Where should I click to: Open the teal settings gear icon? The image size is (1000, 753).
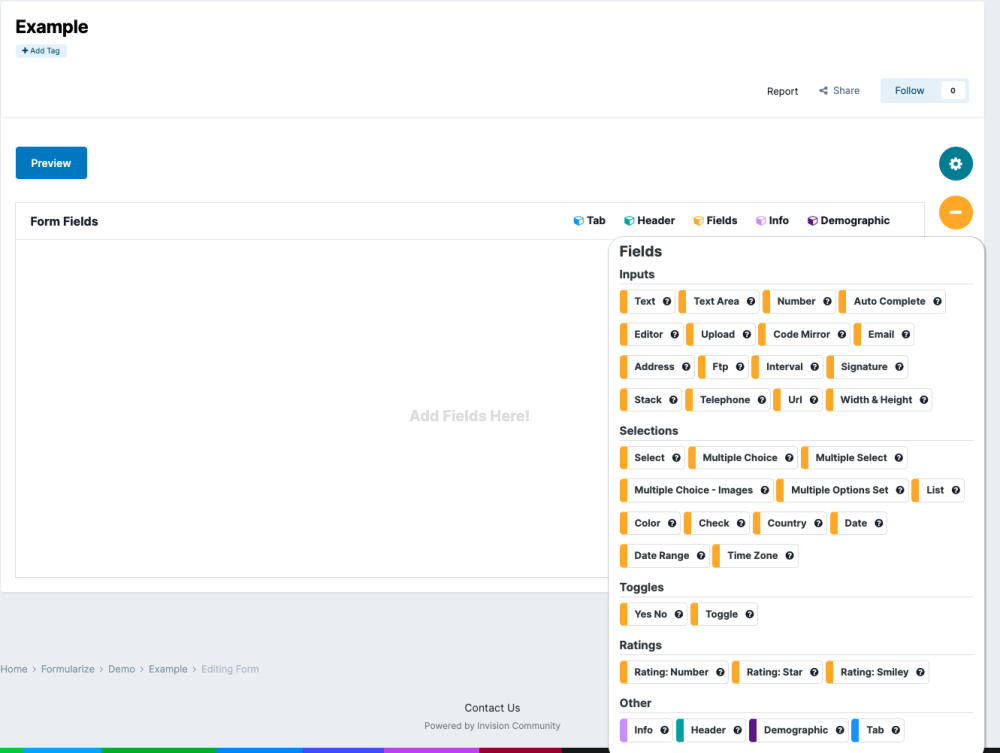[x=956, y=163]
